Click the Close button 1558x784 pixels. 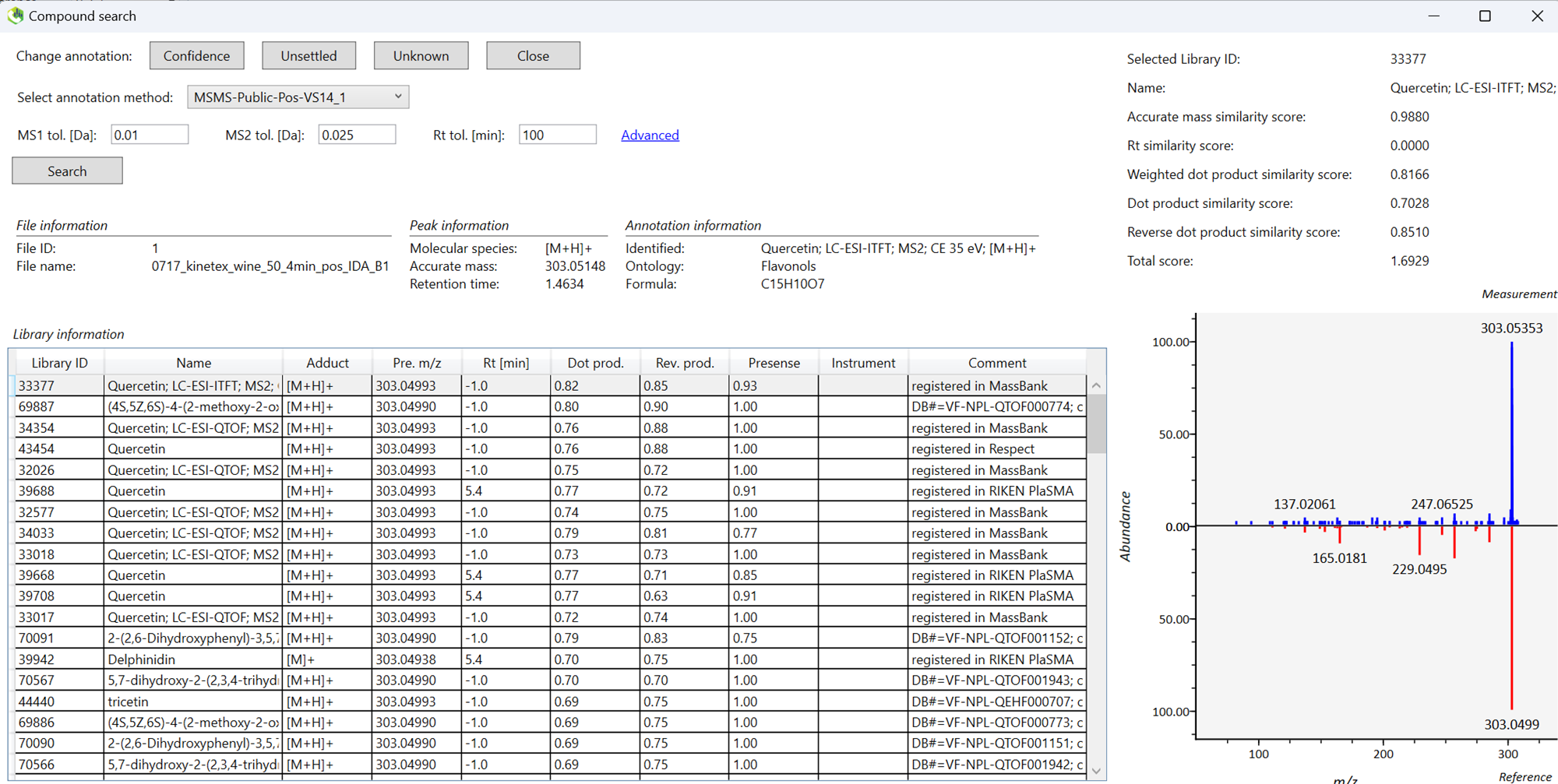tap(533, 55)
